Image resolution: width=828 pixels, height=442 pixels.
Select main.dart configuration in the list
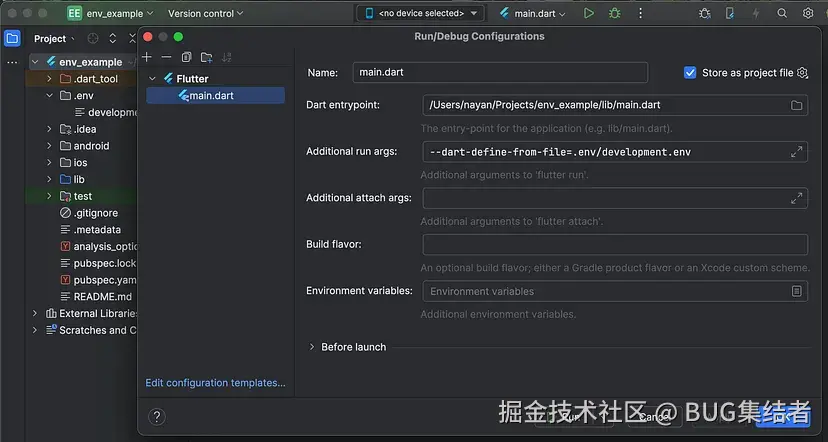click(x=215, y=96)
